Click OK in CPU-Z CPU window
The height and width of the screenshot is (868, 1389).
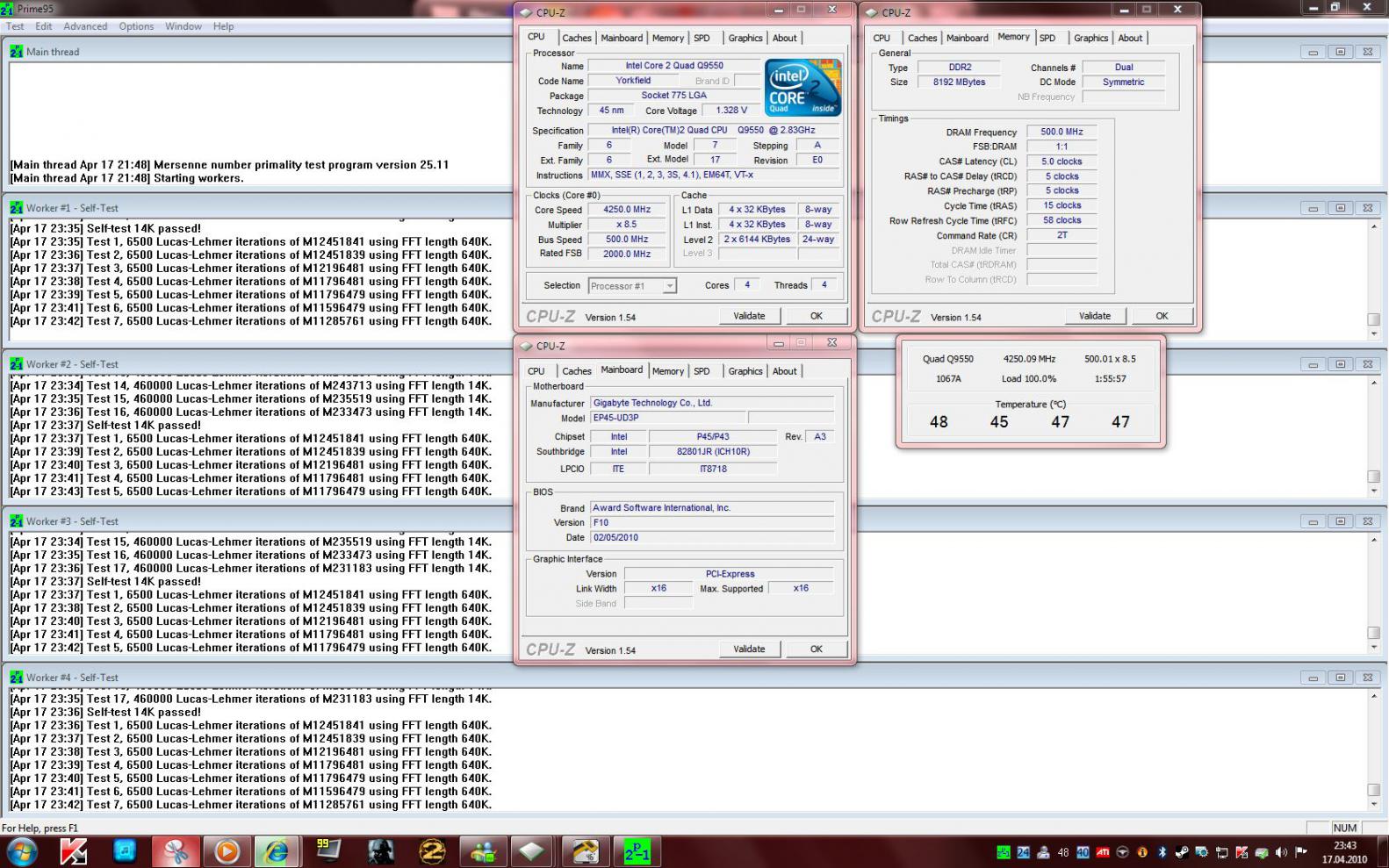pyautogui.click(x=817, y=316)
